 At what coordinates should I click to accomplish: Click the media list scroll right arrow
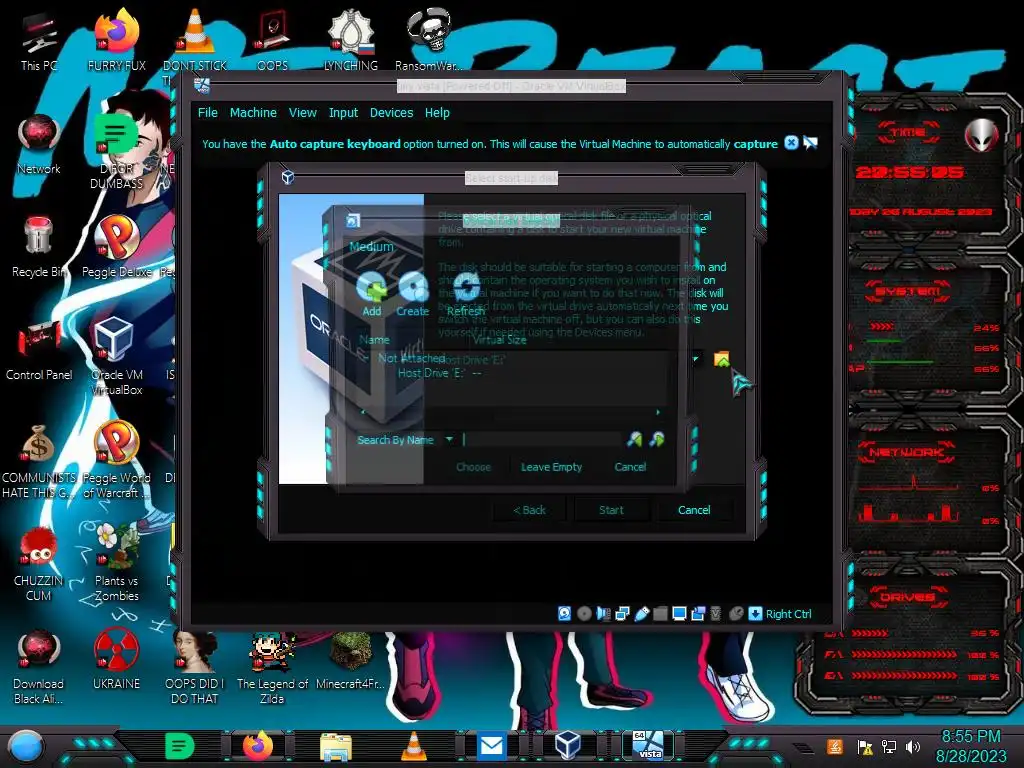point(658,412)
